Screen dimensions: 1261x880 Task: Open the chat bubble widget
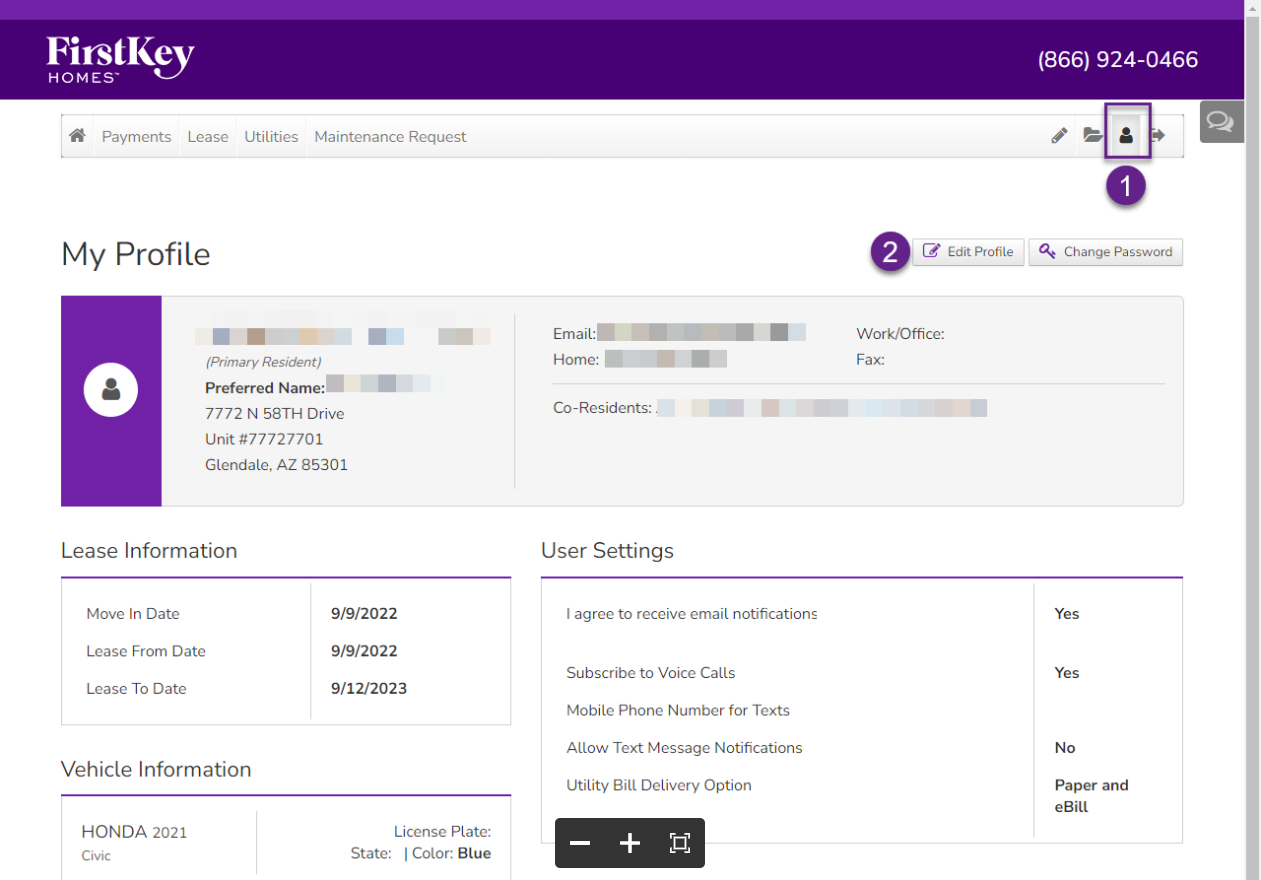(x=1220, y=121)
